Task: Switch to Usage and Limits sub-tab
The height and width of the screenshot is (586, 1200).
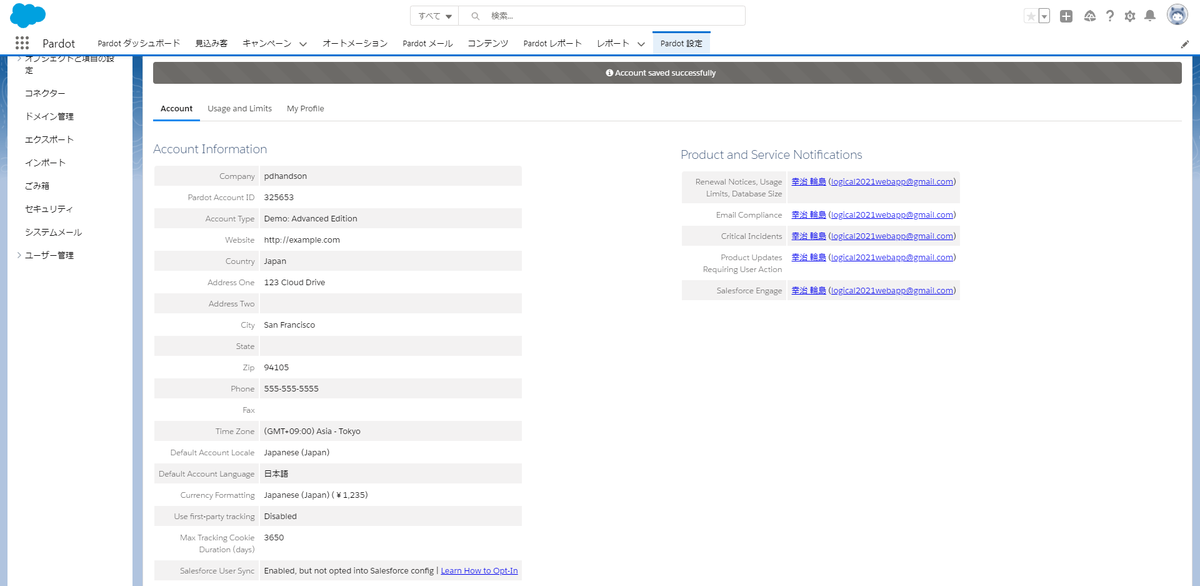Action: tap(239, 108)
